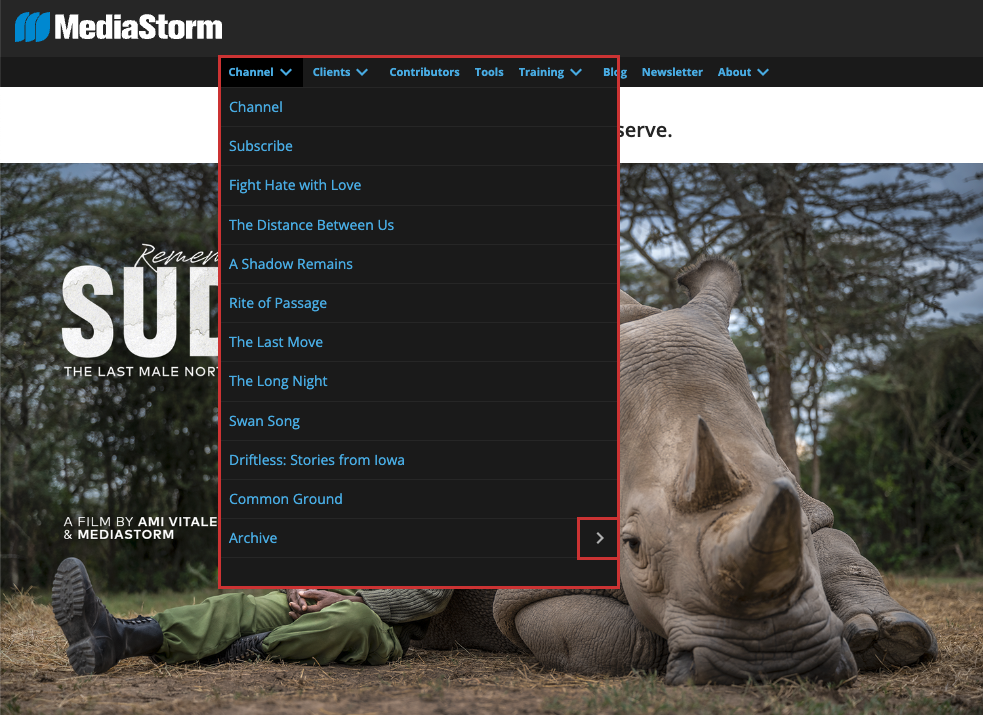Open A Shadow Remains film
Image resolution: width=983 pixels, height=715 pixels.
tap(291, 264)
